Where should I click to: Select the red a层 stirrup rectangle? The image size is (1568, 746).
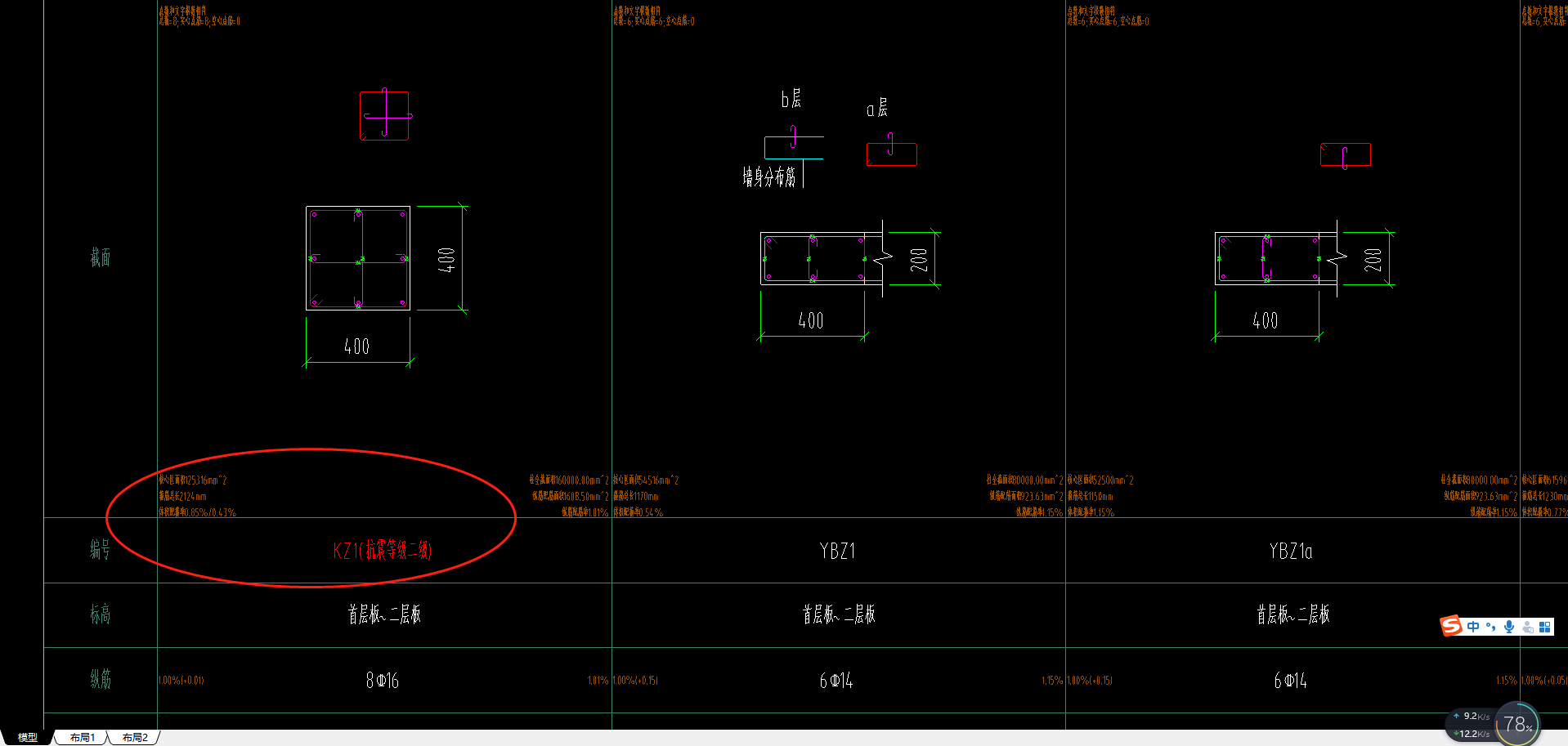[892, 154]
